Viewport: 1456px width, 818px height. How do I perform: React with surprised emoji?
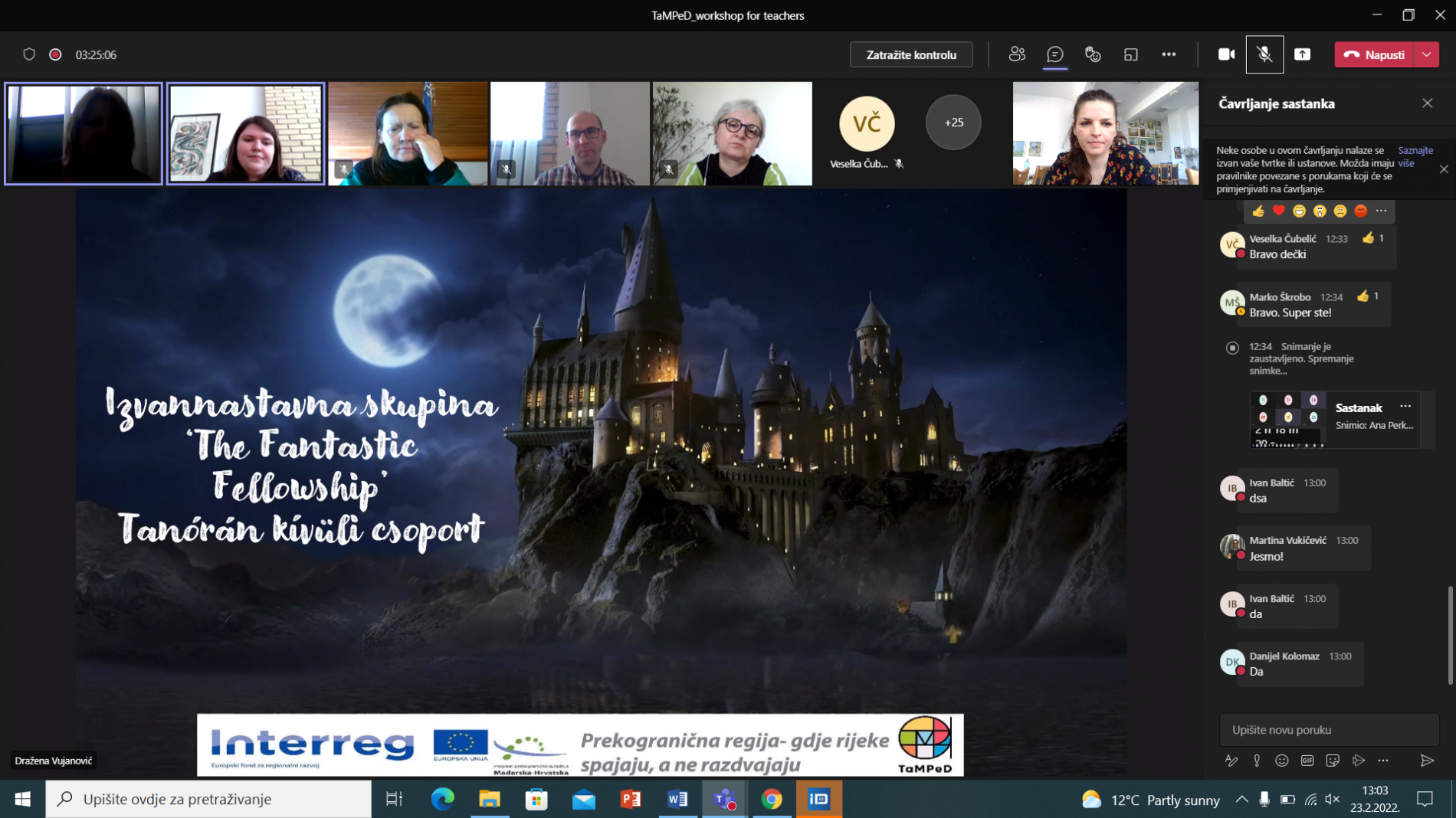pos(1320,211)
